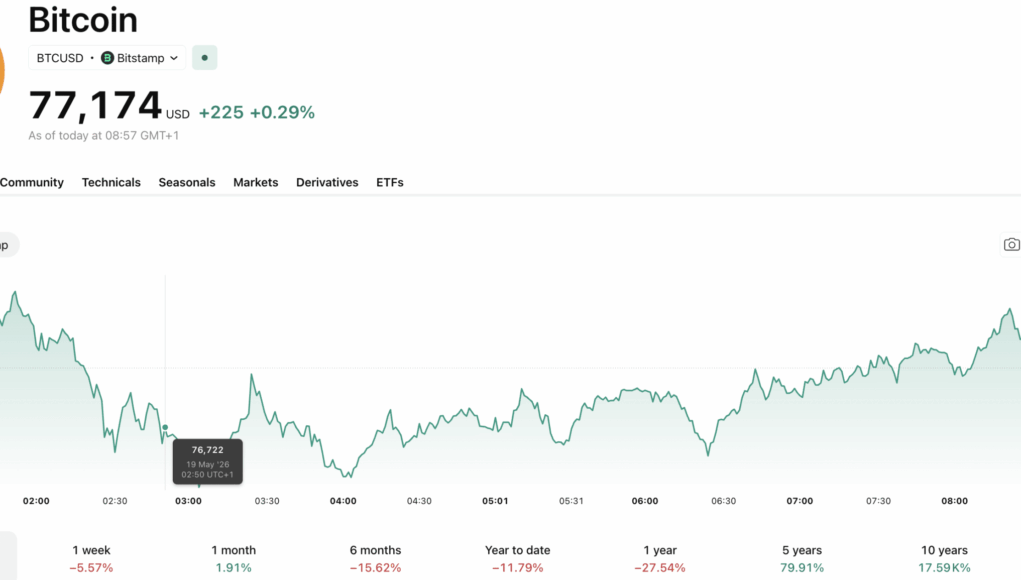Click the 04:30 time axis label
The width and height of the screenshot is (1021, 580).
419,501
